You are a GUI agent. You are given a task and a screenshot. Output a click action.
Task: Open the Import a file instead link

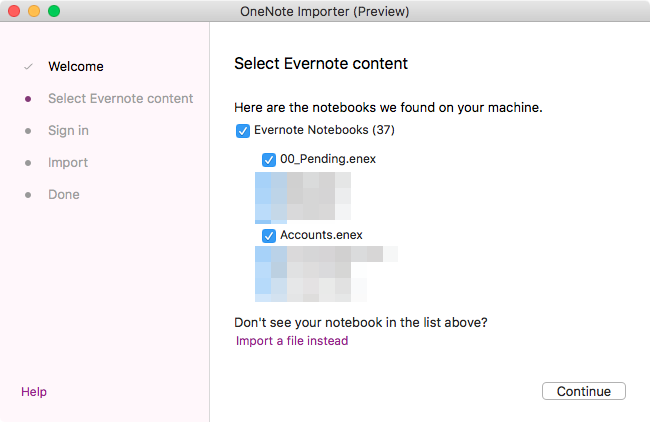[x=292, y=341]
